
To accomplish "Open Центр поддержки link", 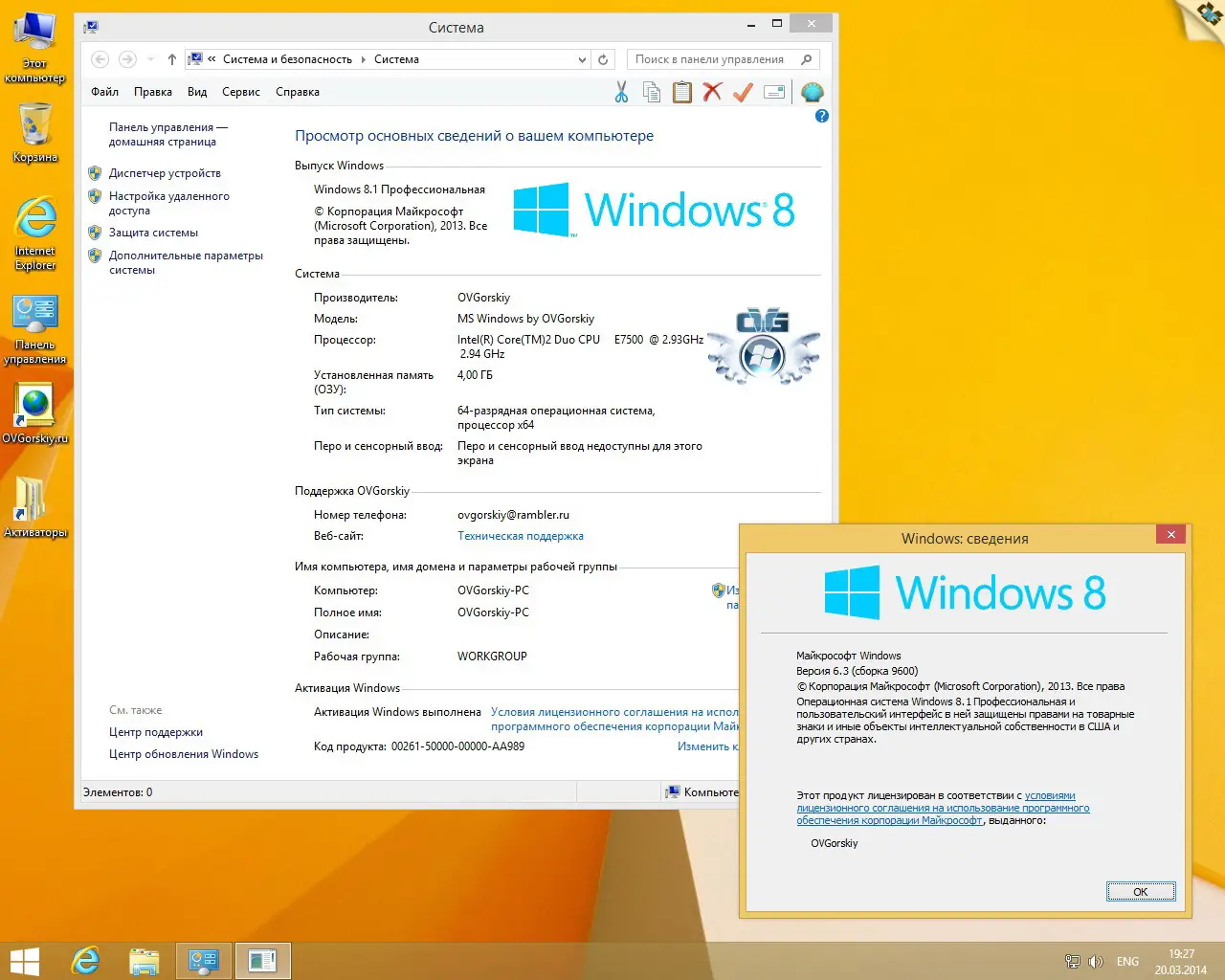I will [156, 732].
